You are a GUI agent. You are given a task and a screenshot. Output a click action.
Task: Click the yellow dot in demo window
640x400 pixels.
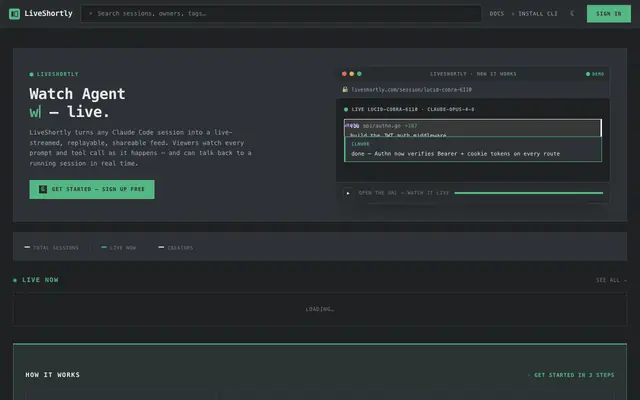point(351,74)
